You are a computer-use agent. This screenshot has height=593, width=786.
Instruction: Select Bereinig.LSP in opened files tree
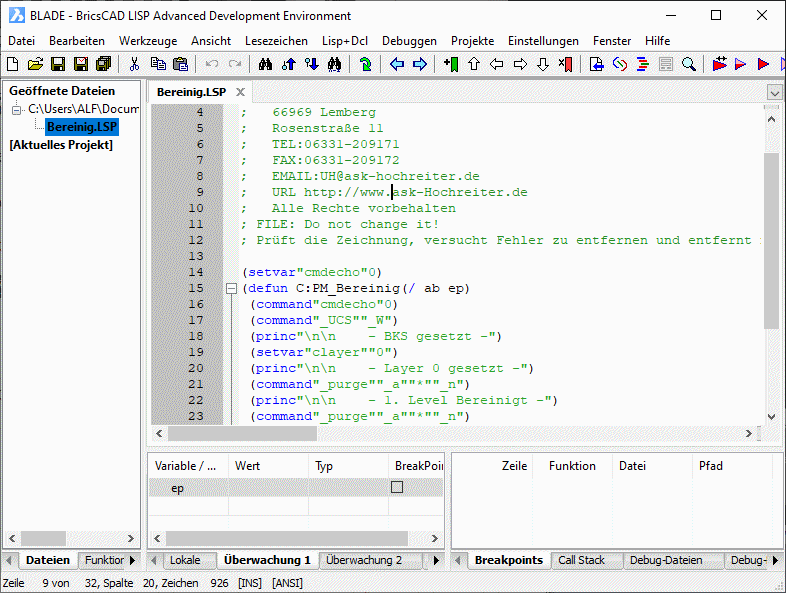tap(82, 127)
